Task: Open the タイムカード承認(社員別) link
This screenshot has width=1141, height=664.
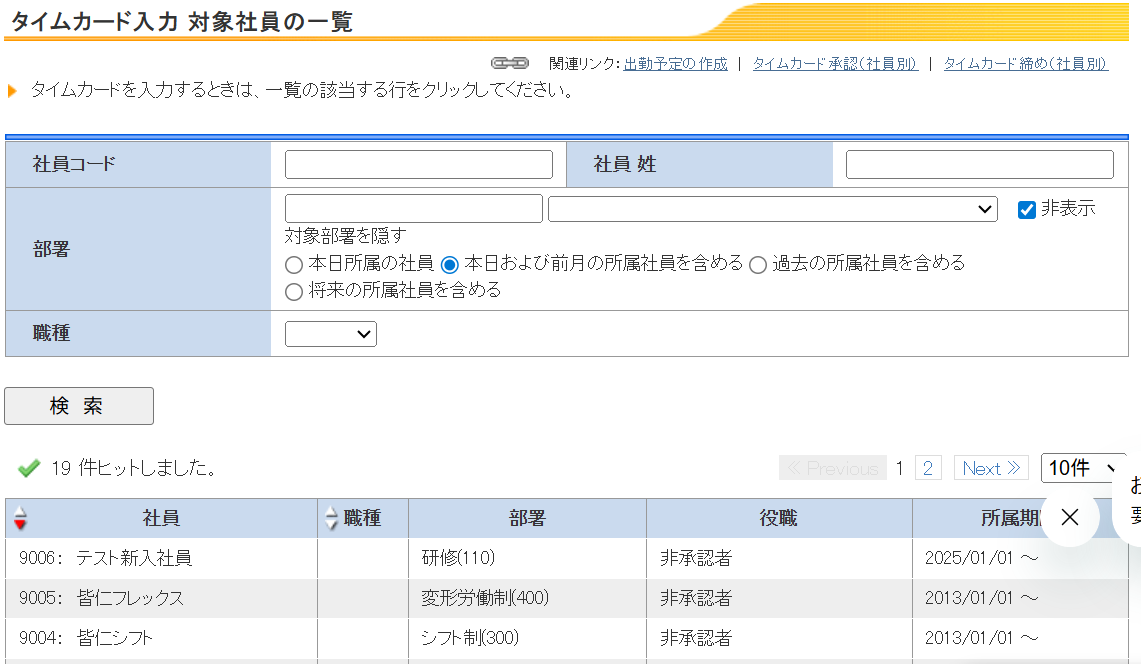Action: [834, 63]
